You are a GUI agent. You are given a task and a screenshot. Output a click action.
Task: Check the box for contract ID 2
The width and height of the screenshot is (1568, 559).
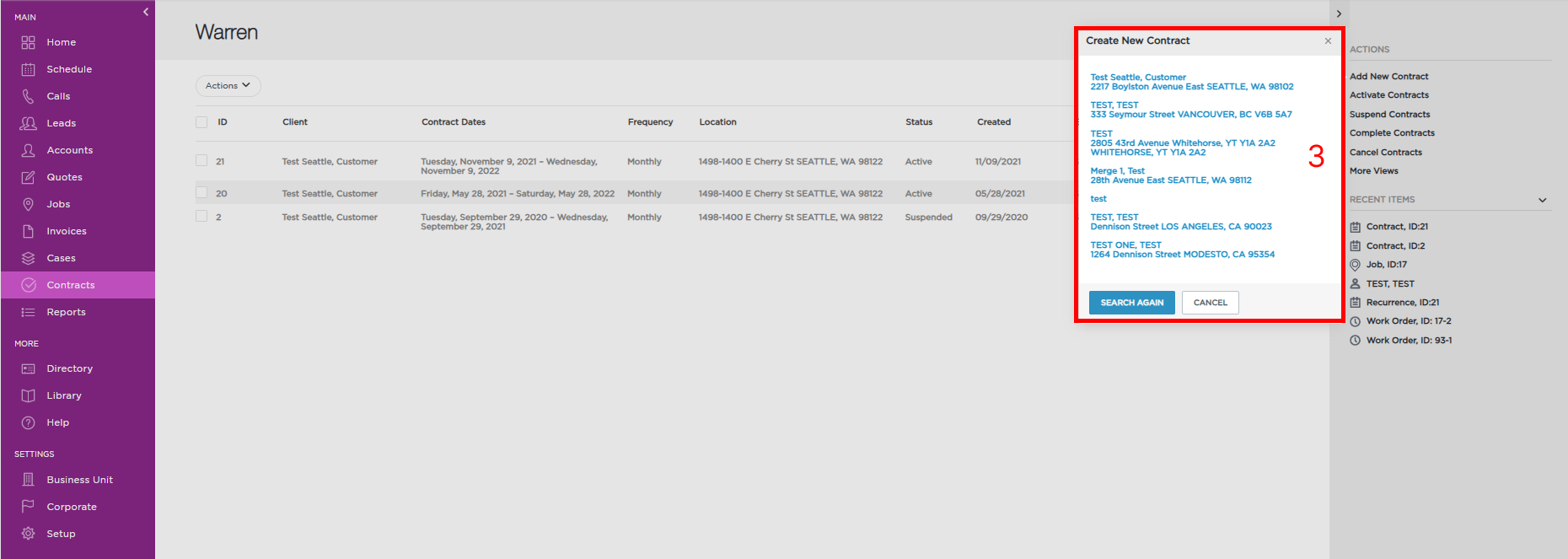(x=201, y=216)
